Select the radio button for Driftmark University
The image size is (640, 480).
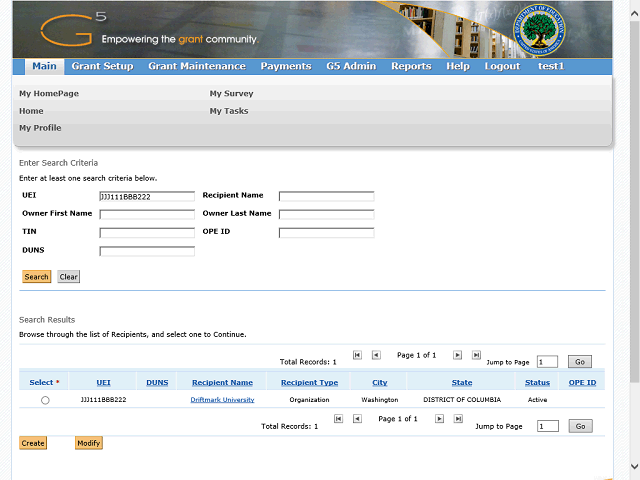(x=45, y=400)
